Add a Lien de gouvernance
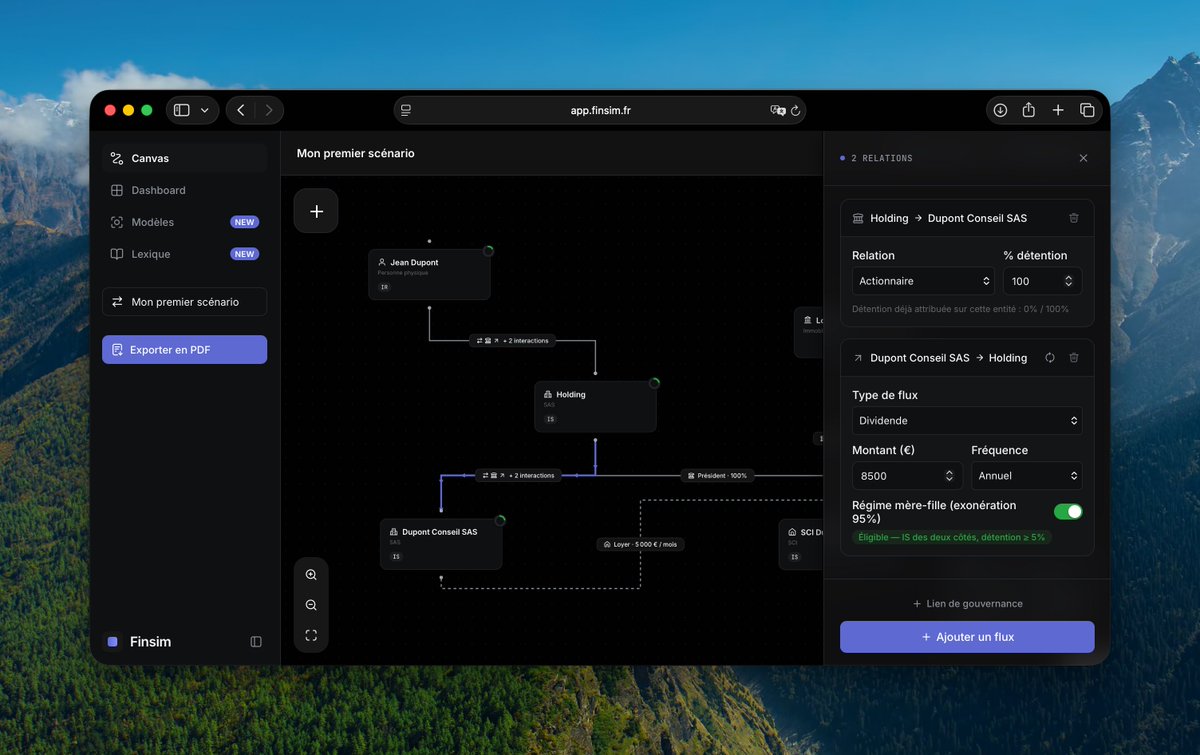1200x755 pixels. [x=967, y=604]
